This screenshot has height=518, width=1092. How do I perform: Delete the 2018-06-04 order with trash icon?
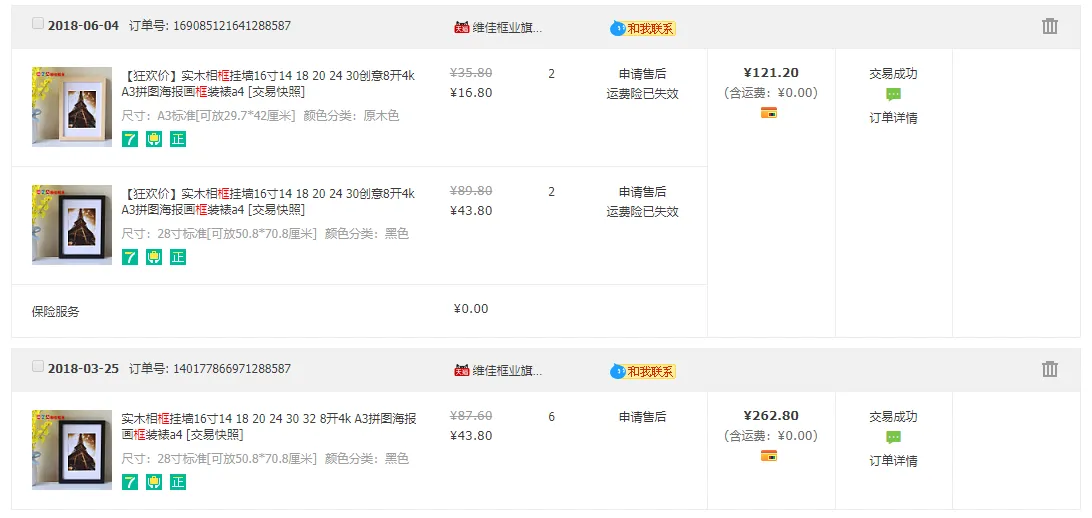[x=1049, y=26]
